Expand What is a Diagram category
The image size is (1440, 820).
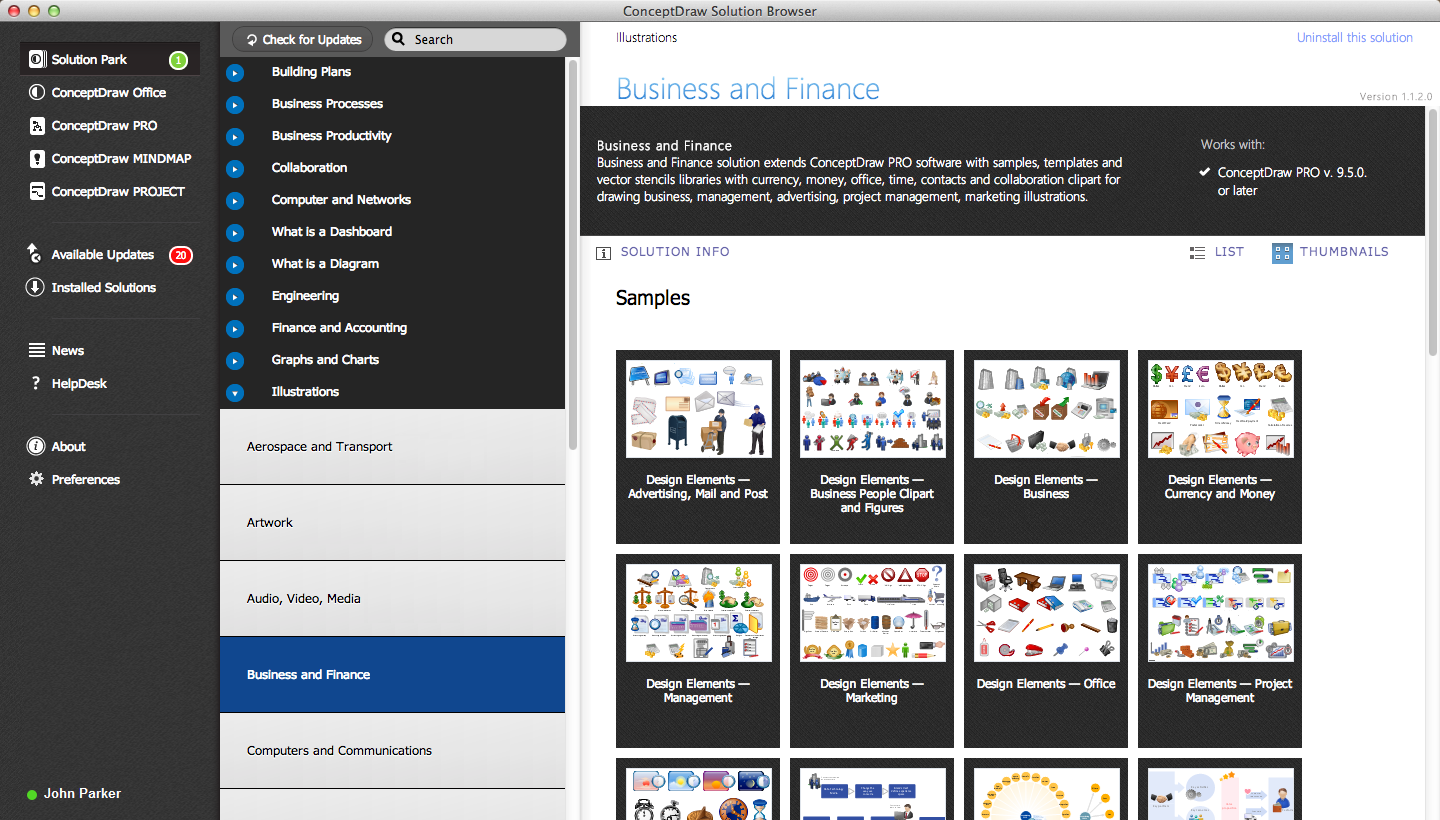point(235,265)
